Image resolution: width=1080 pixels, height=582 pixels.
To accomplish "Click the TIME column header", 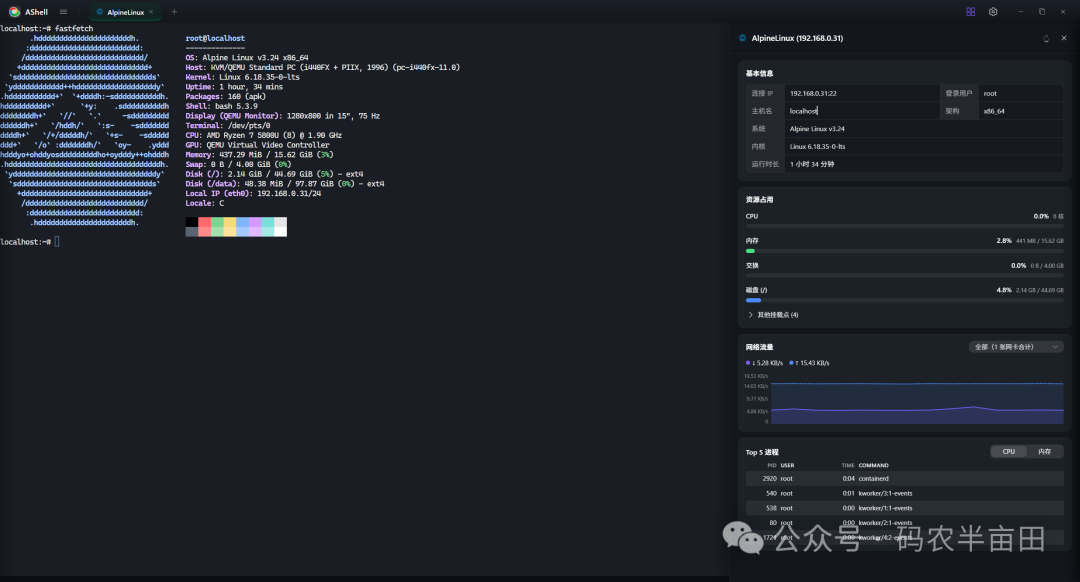I will pyautogui.click(x=848, y=466).
